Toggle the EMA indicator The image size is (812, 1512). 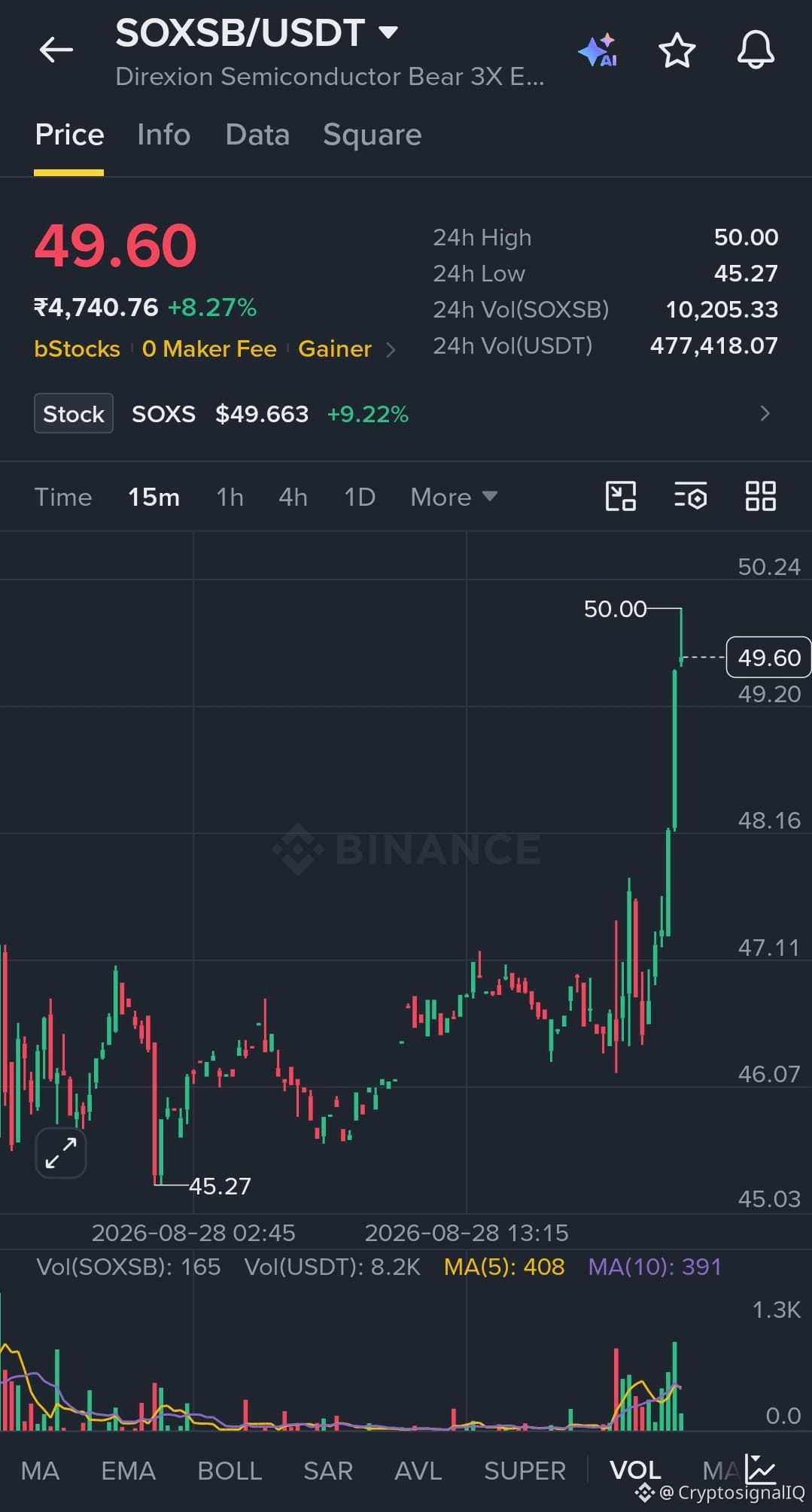[128, 1471]
